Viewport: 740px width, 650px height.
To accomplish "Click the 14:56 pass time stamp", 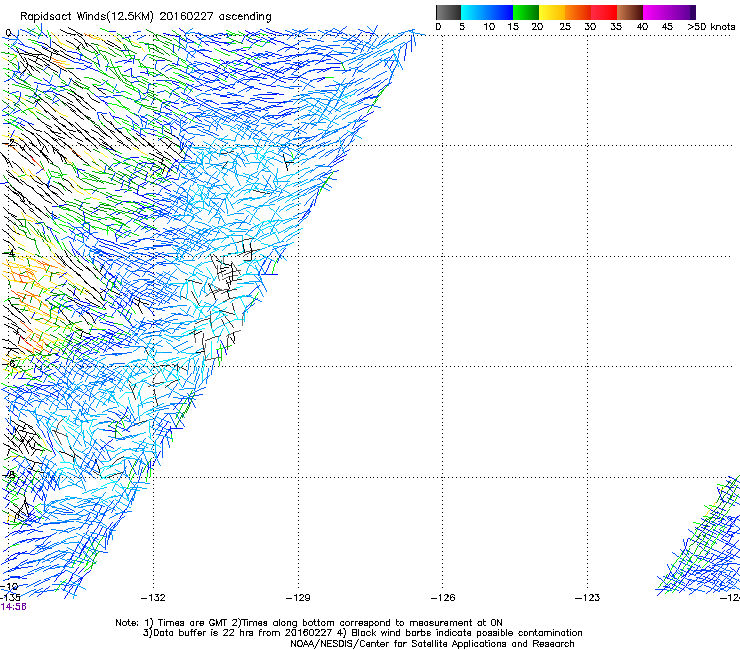I will coord(13,607).
